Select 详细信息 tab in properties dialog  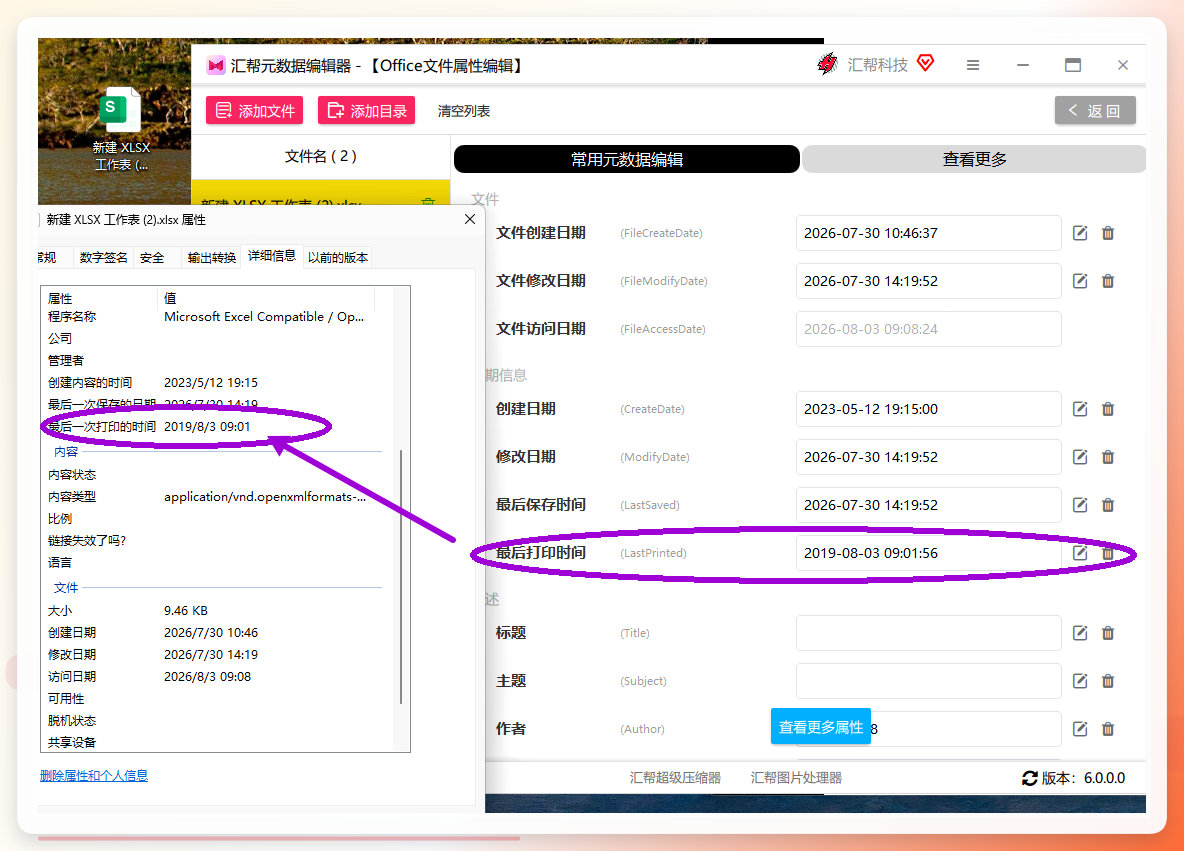tap(272, 256)
